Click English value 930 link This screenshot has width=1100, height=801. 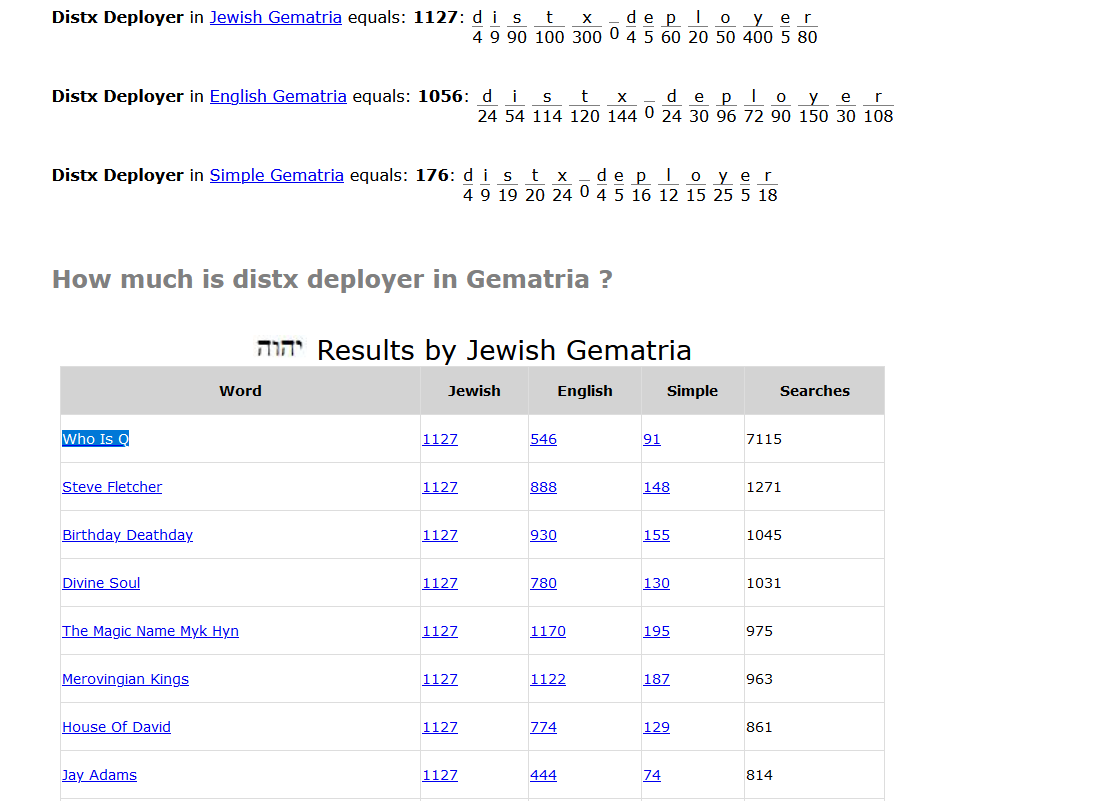click(x=544, y=535)
